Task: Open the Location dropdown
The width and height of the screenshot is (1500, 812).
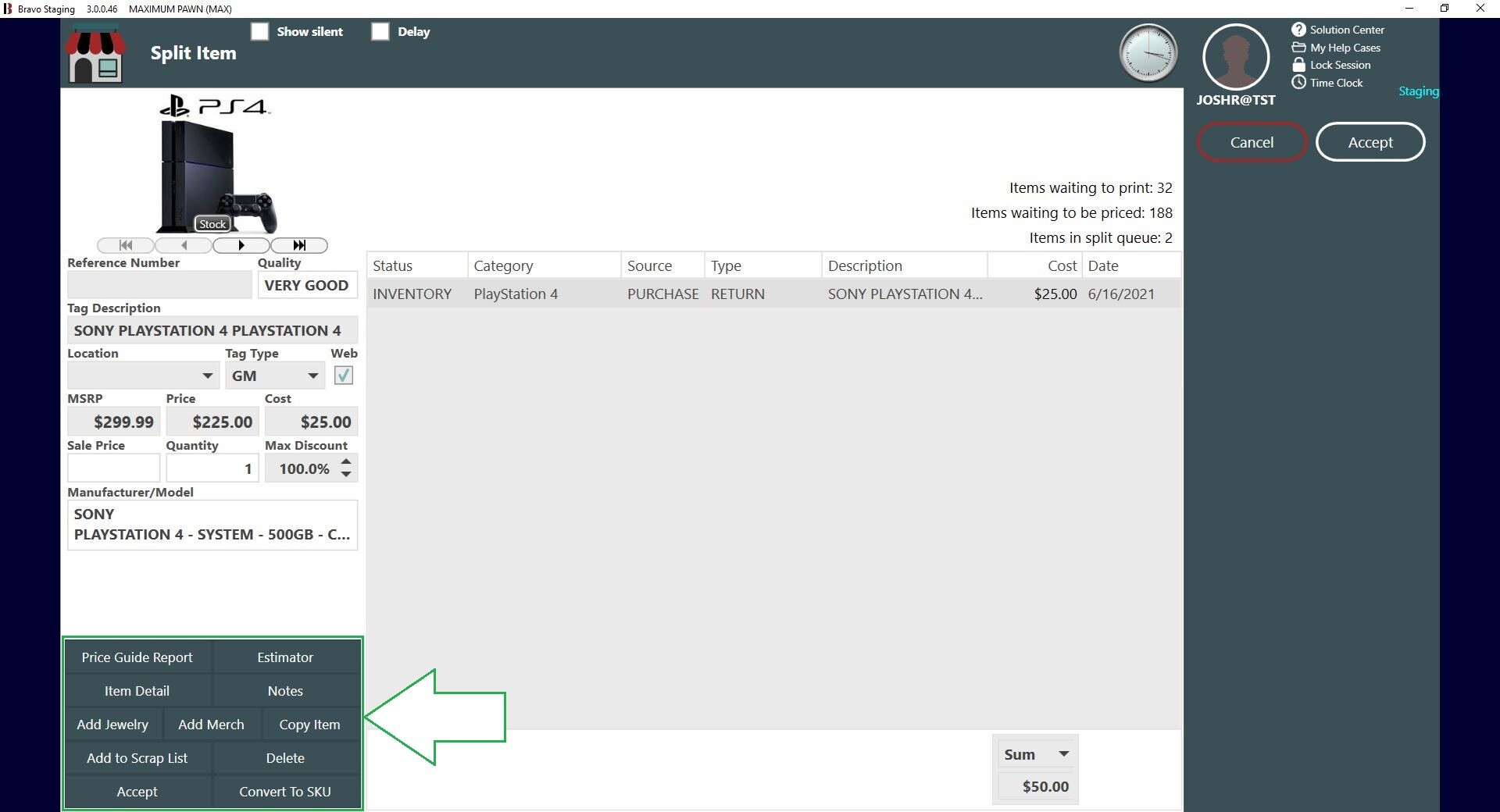Action: click(208, 376)
